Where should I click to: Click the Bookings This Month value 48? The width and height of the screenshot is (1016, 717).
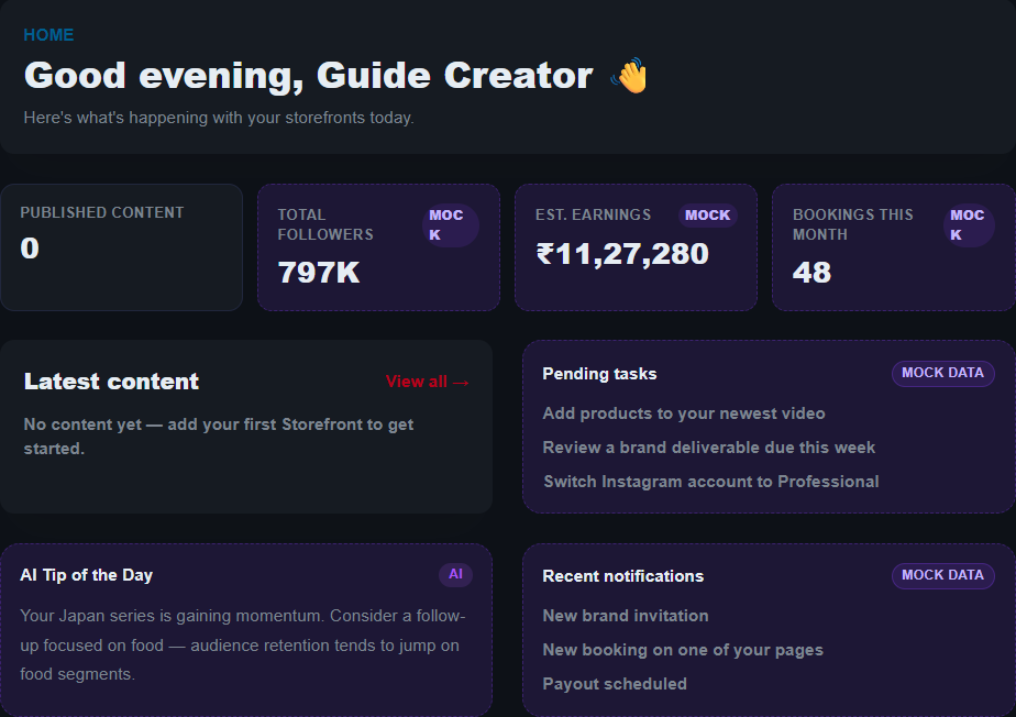coord(812,273)
